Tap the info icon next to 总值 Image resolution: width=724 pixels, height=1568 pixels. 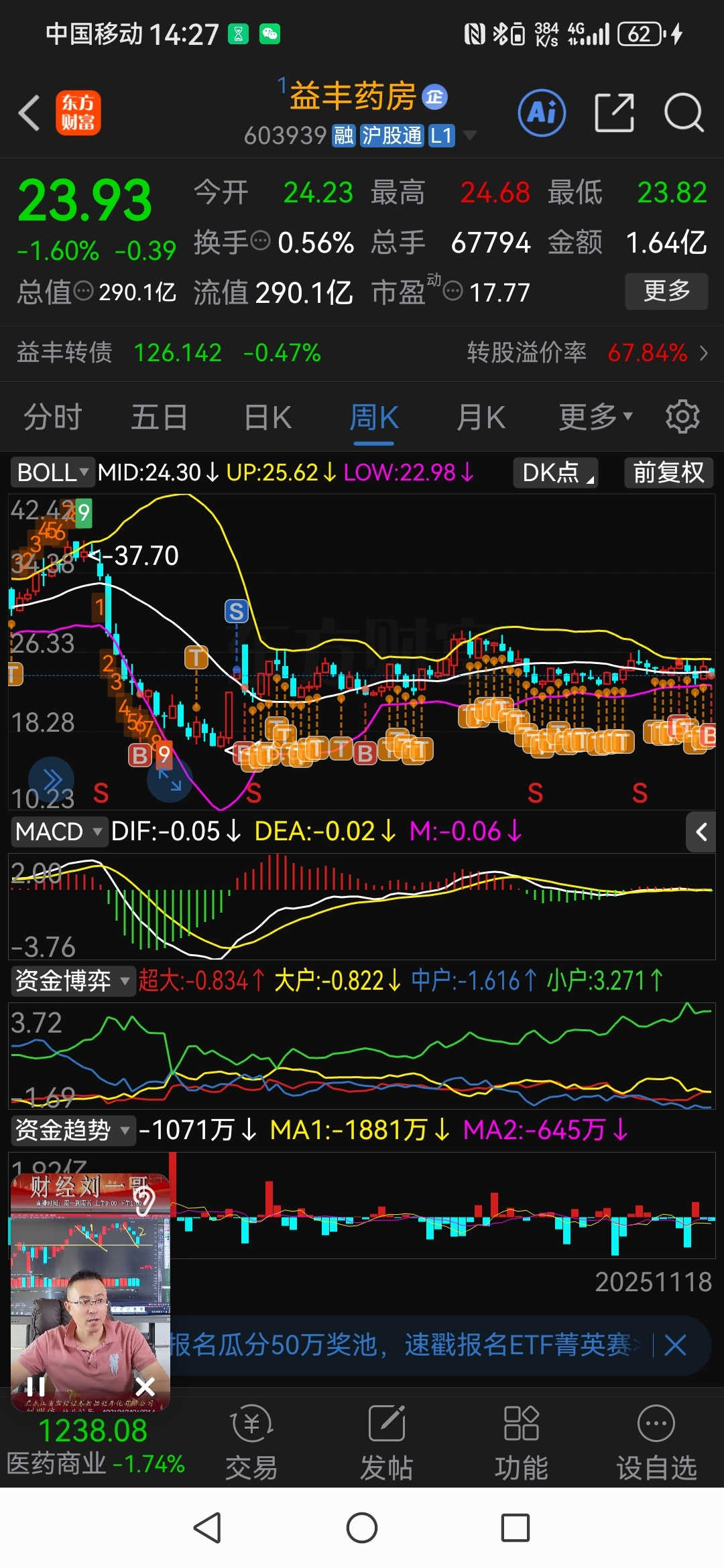(84, 291)
